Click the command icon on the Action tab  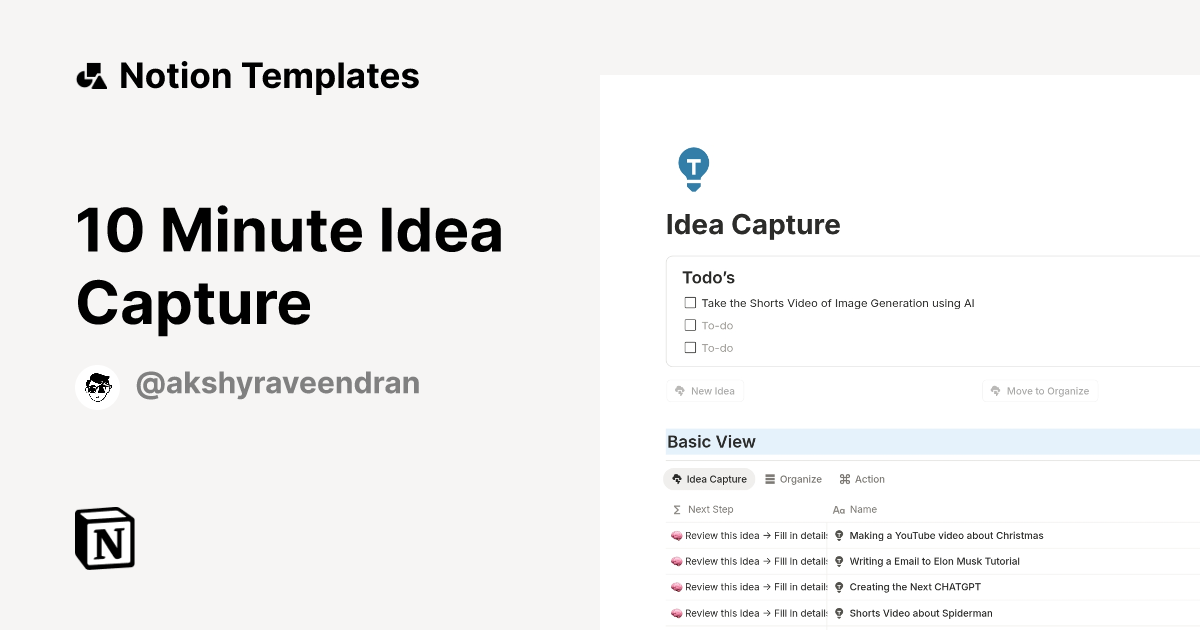click(846, 479)
